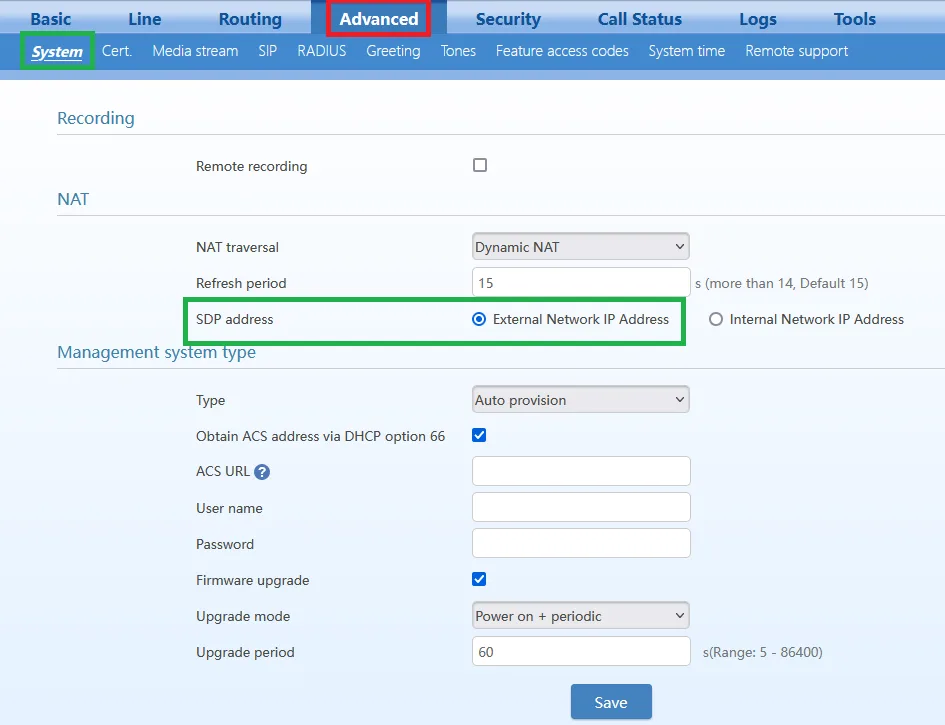Open the ACS URL help icon
The height and width of the screenshot is (725, 945).
pos(262,472)
